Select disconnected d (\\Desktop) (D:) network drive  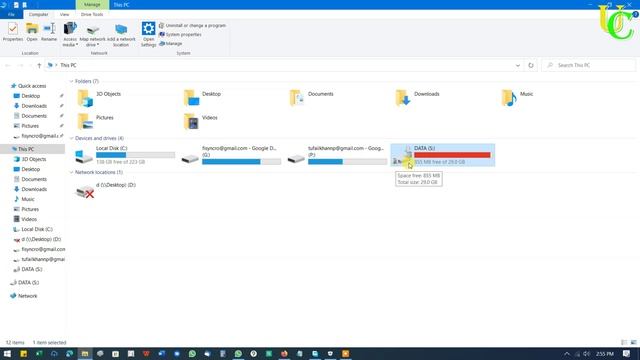106,190
